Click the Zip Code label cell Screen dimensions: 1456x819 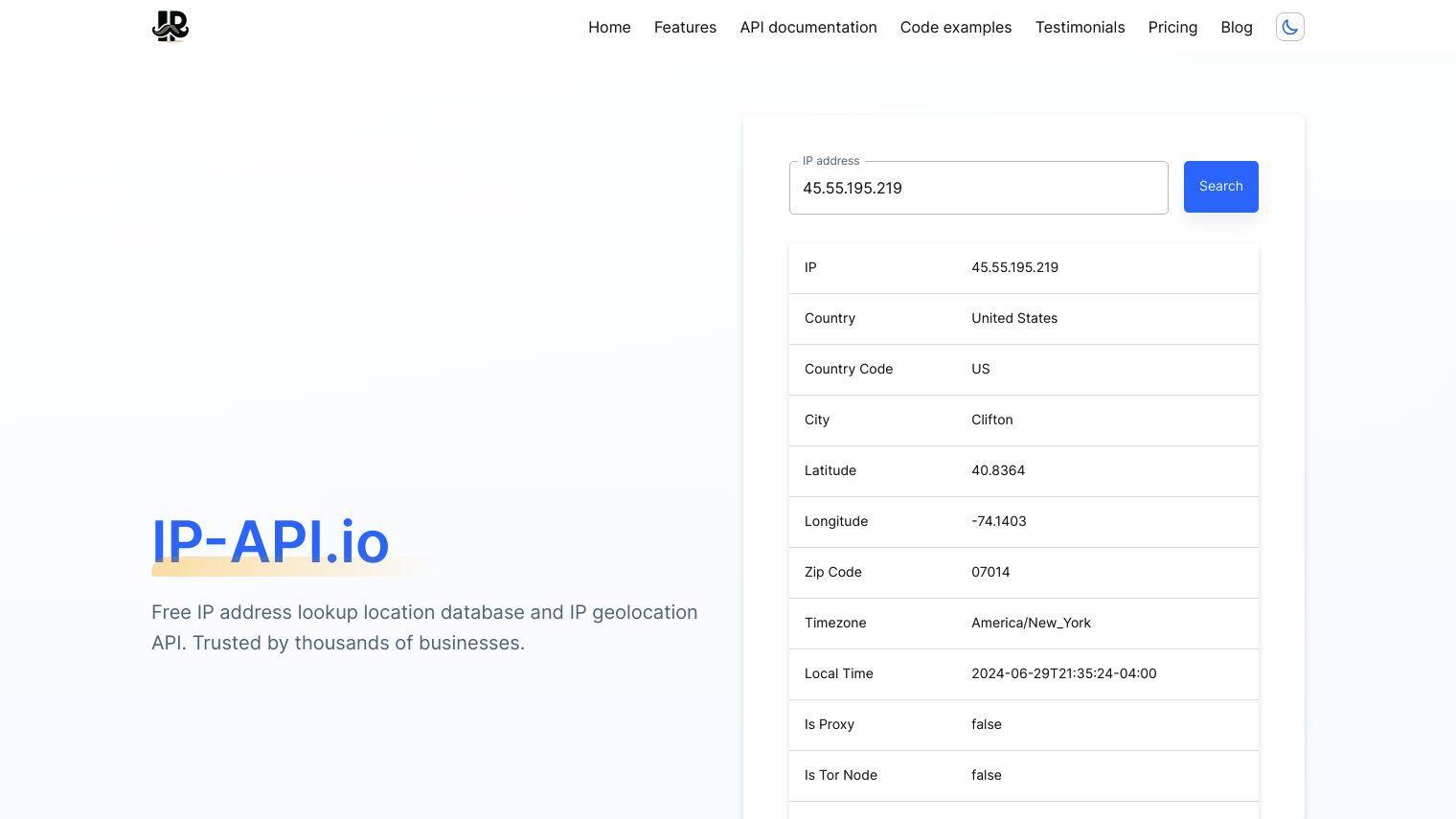click(833, 573)
